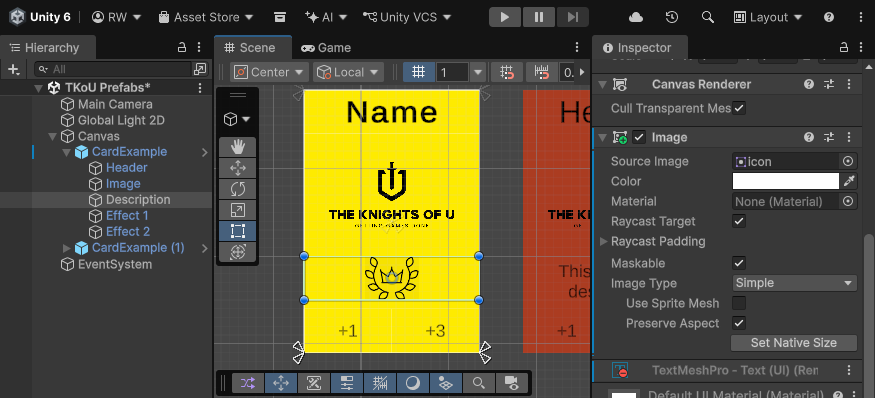Lock the Inspector panel
The image size is (875, 398).
pos(844,47)
